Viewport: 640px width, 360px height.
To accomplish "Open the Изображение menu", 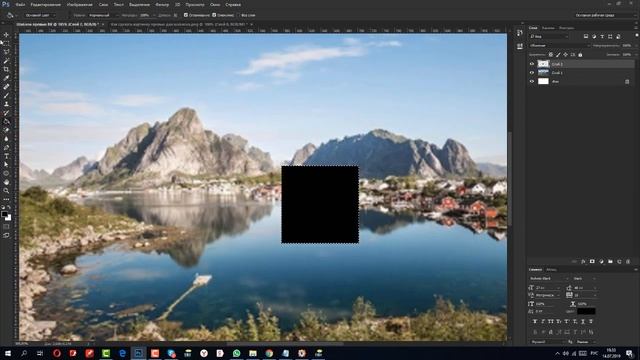I will [79, 4].
